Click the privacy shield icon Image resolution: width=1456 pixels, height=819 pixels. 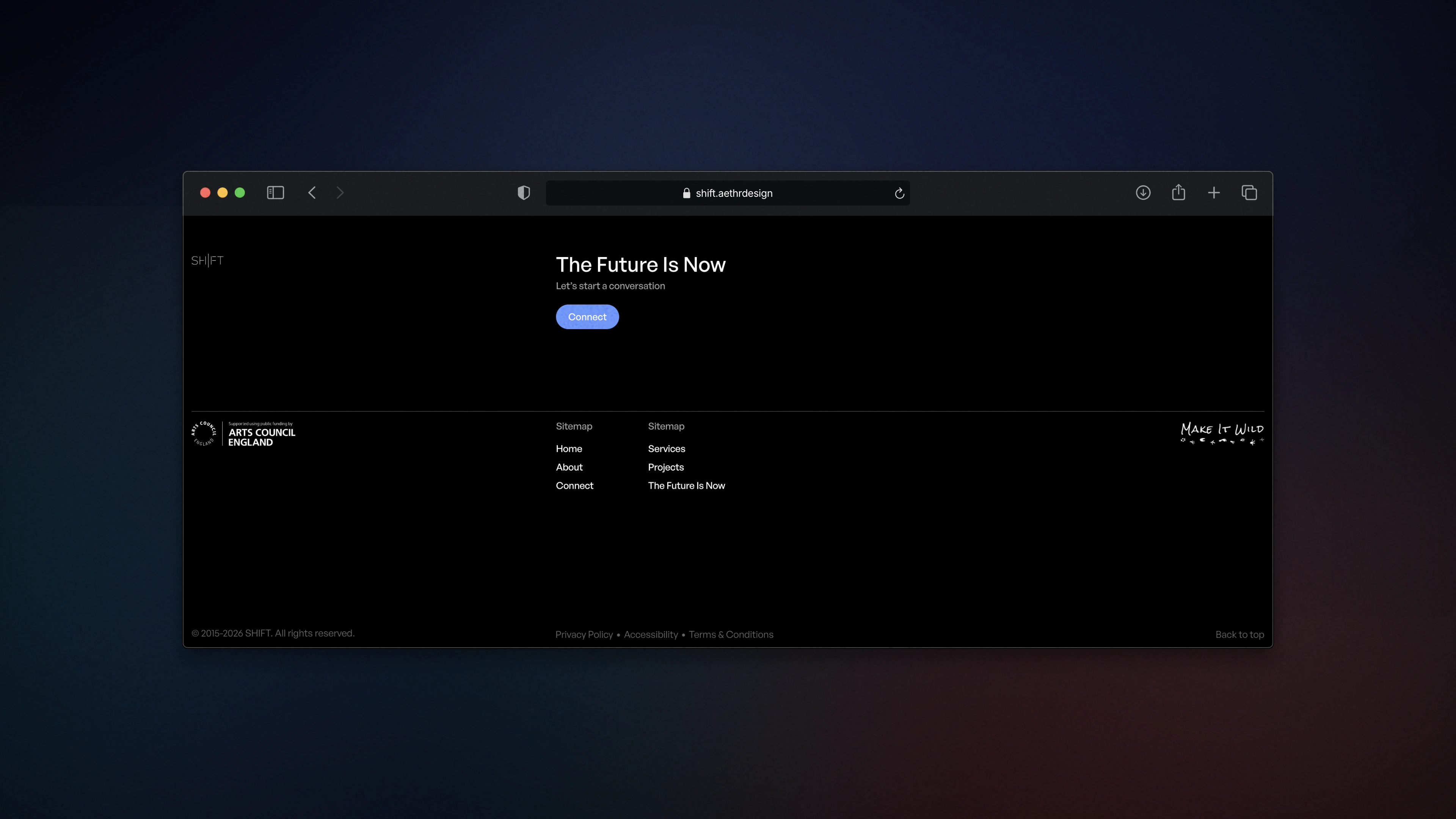point(523,193)
